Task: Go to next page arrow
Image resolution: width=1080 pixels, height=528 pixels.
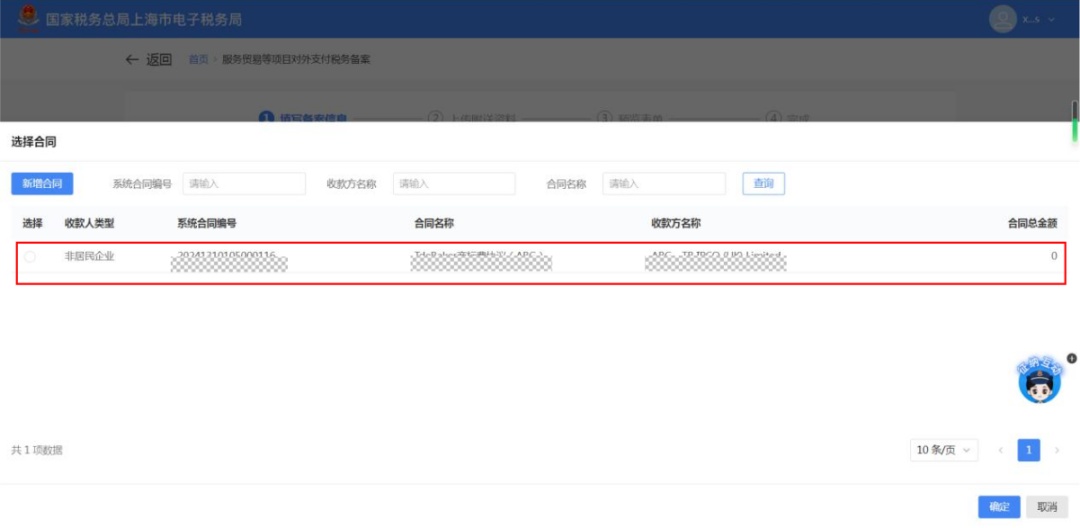Action: [1057, 450]
